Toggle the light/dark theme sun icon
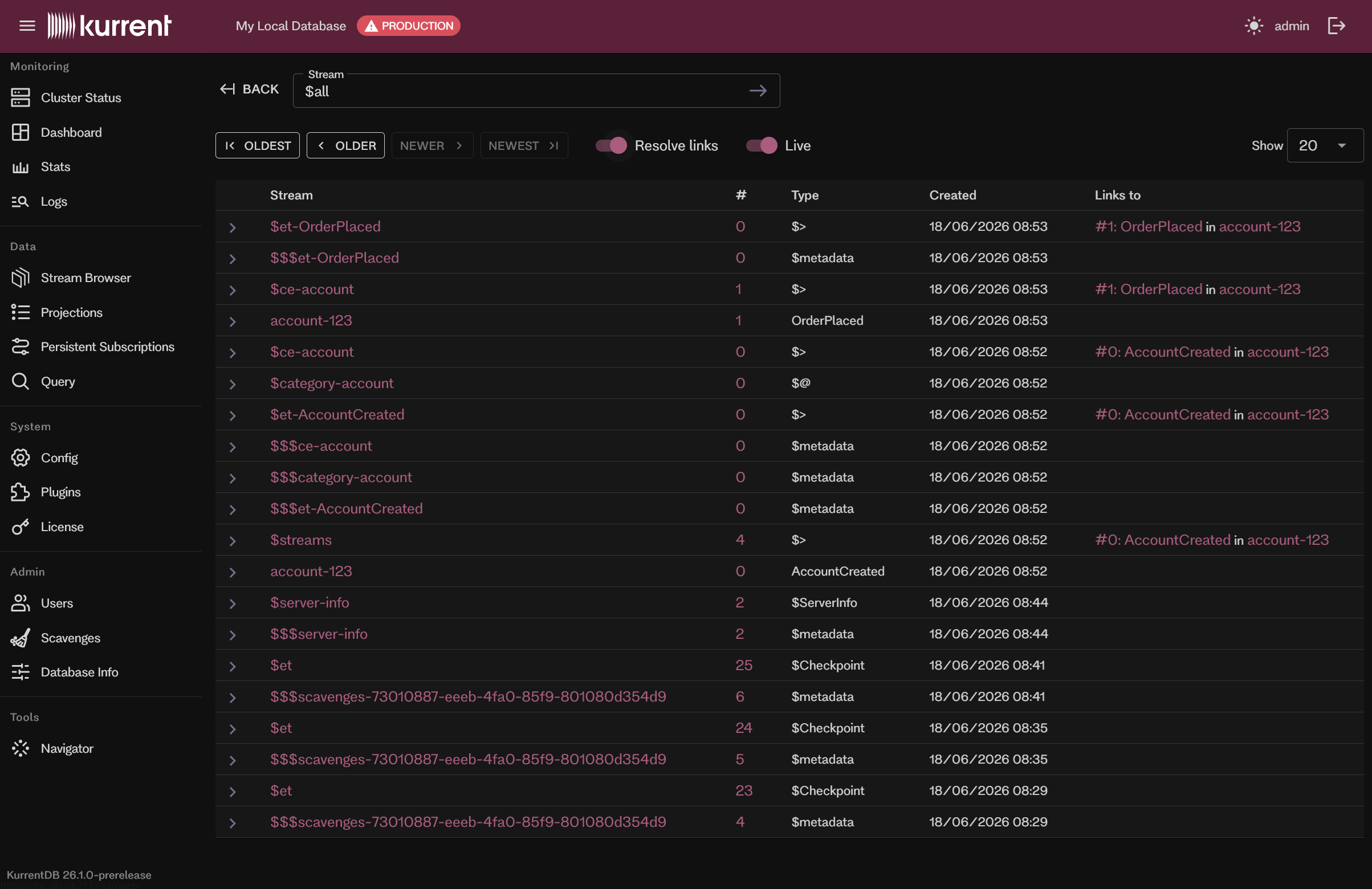Screen dimensions: 1372x889 1254,26
